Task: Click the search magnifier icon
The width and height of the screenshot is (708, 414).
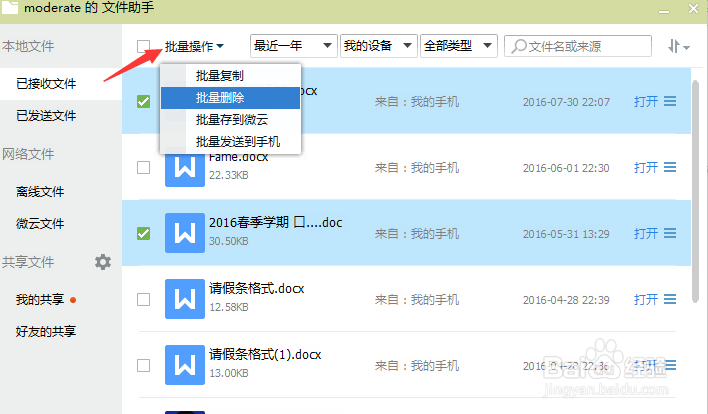Action: pos(518,46)
